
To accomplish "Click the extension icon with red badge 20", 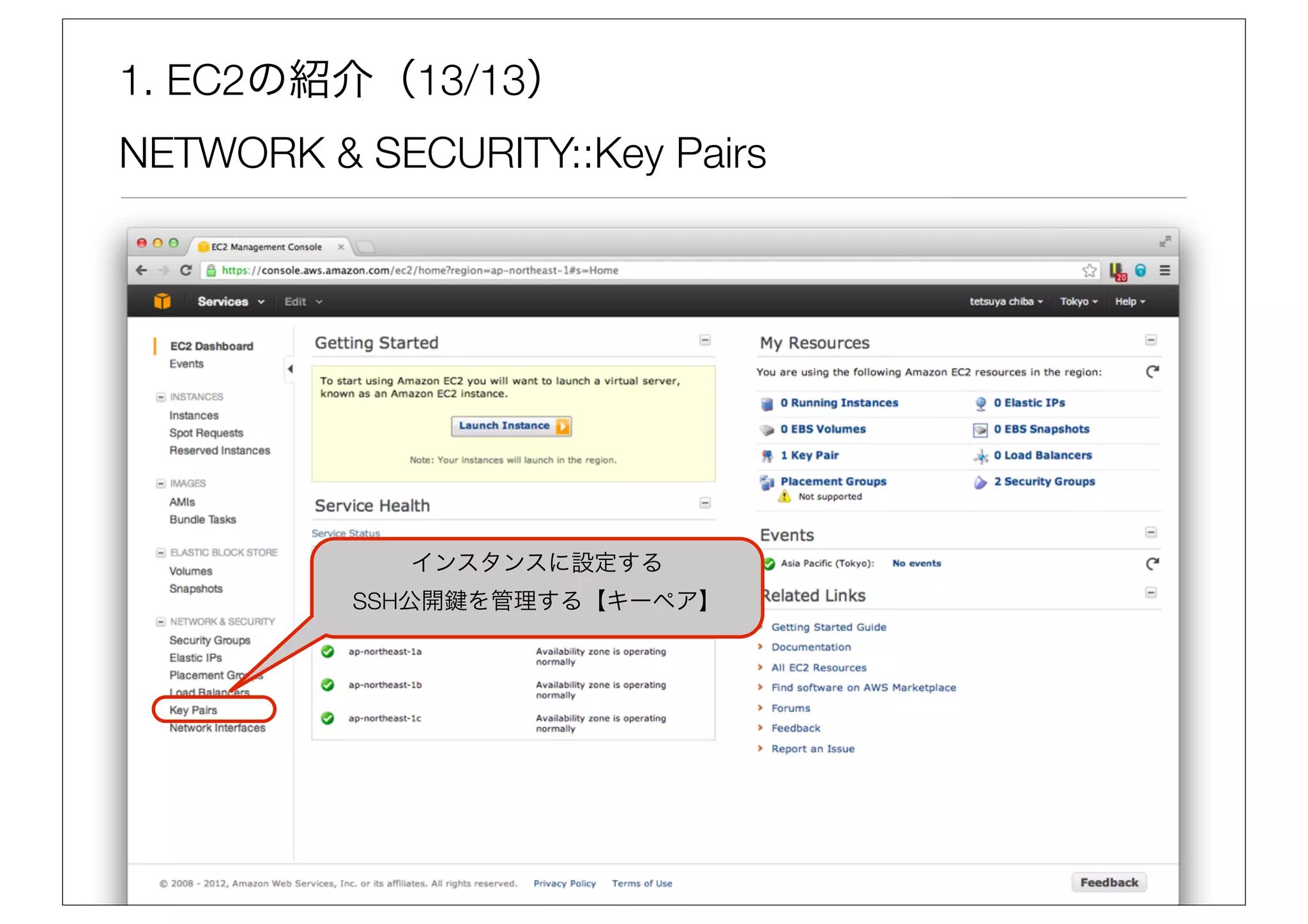I will tap(1118, 271).
